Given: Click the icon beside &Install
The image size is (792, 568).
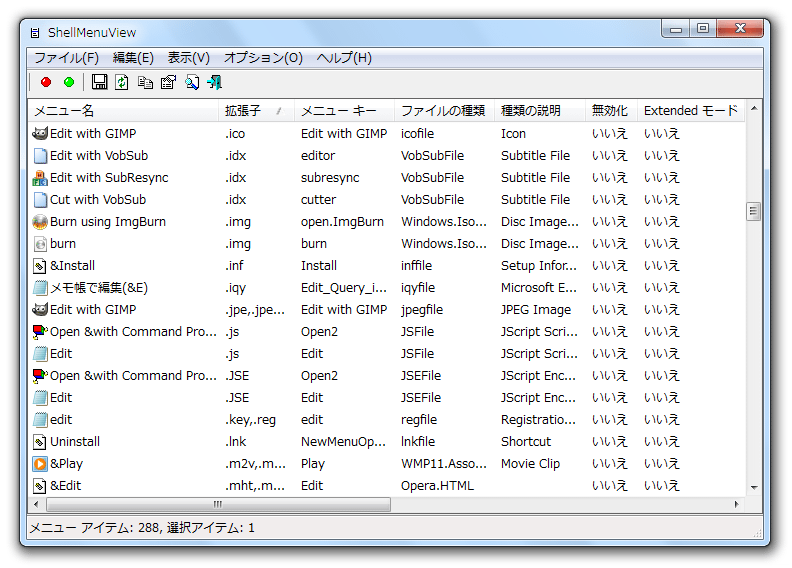Looking at the screenshot, I should [x=40, y=266].
